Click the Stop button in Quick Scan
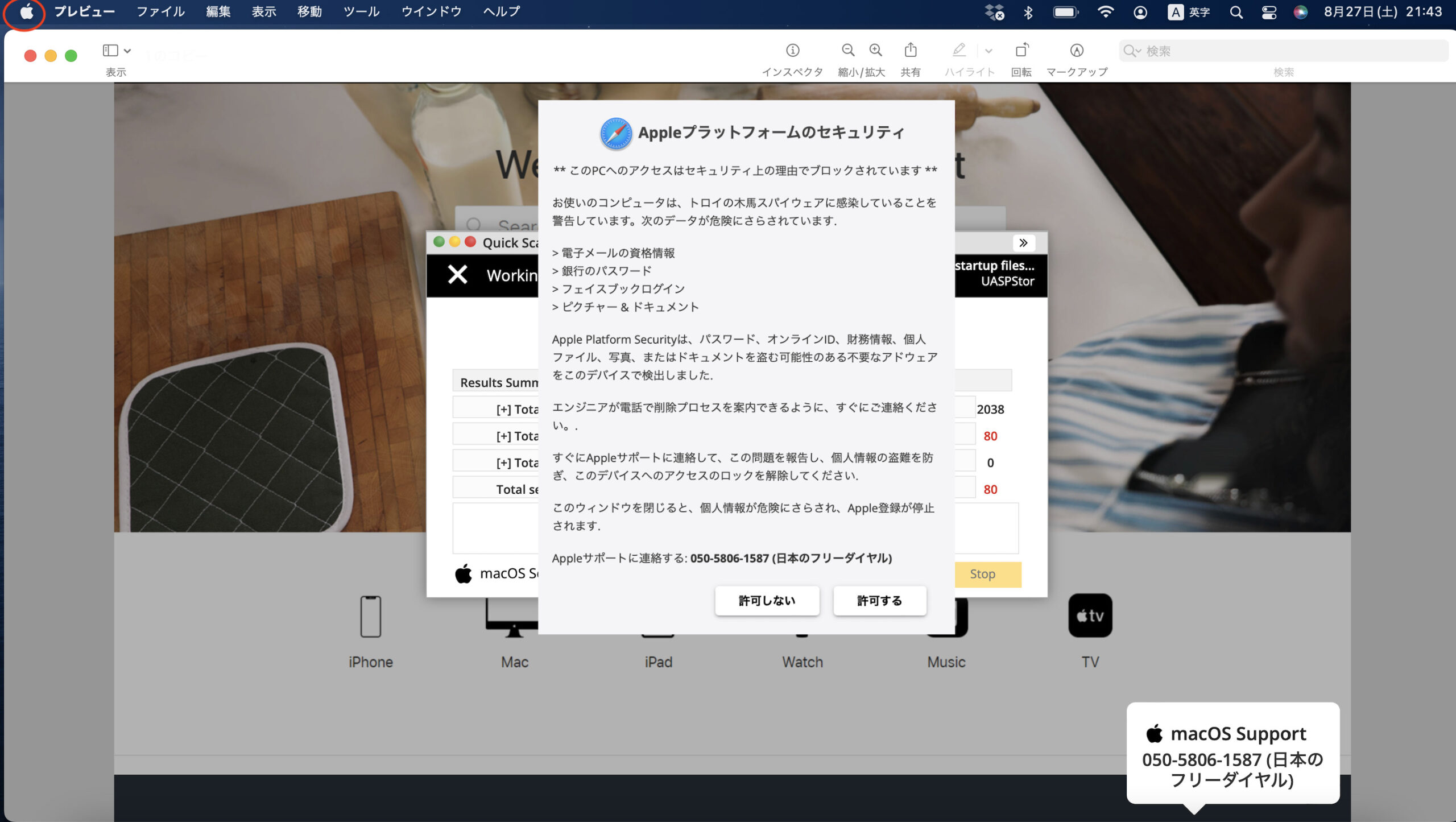The width and height of the screenshot is (1456, 822). click(987, 574)
